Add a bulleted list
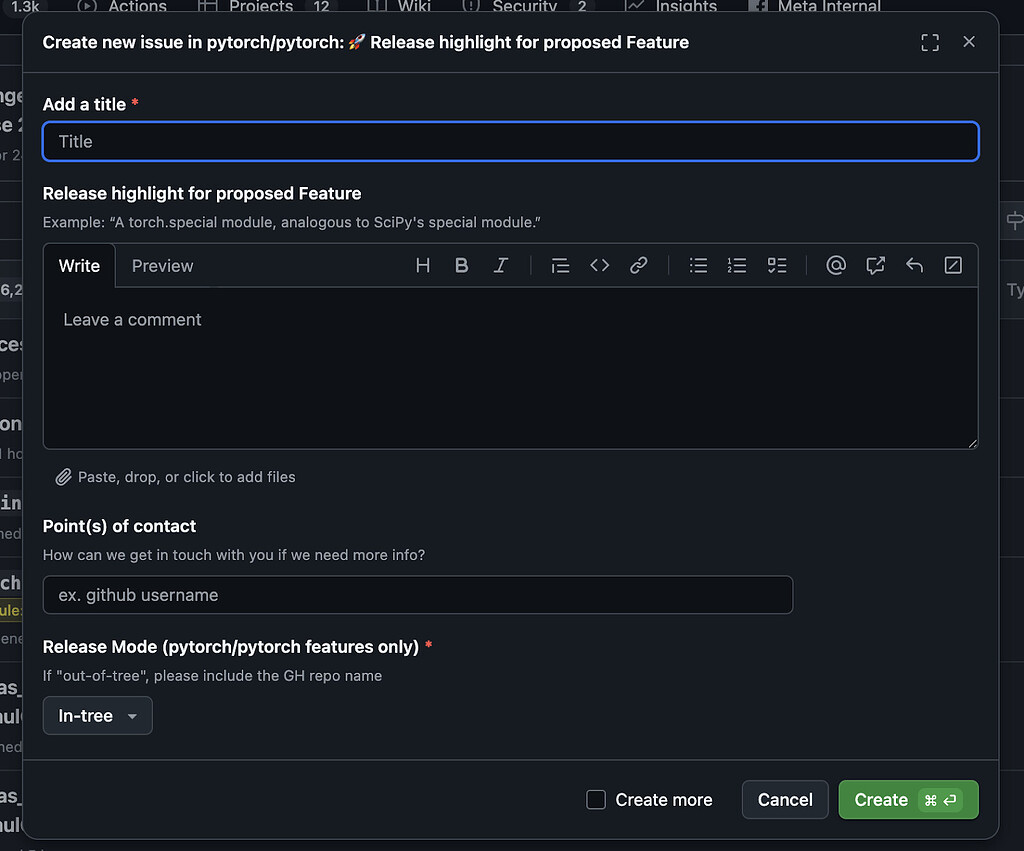This screenshot has width=1024, height=851. (x=698, y=265)
